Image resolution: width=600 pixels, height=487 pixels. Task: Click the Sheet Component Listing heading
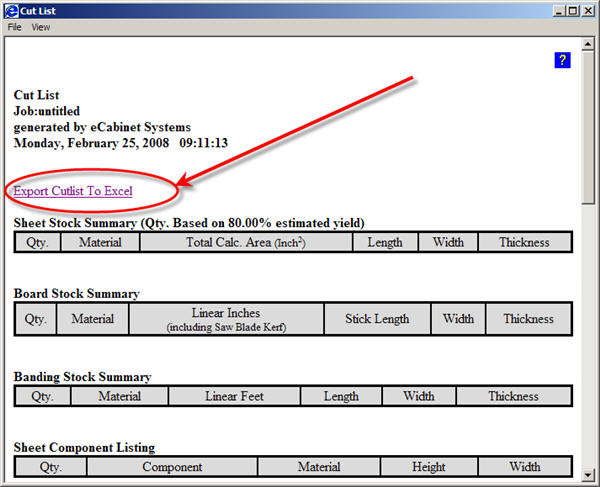(x=84, y=447)
